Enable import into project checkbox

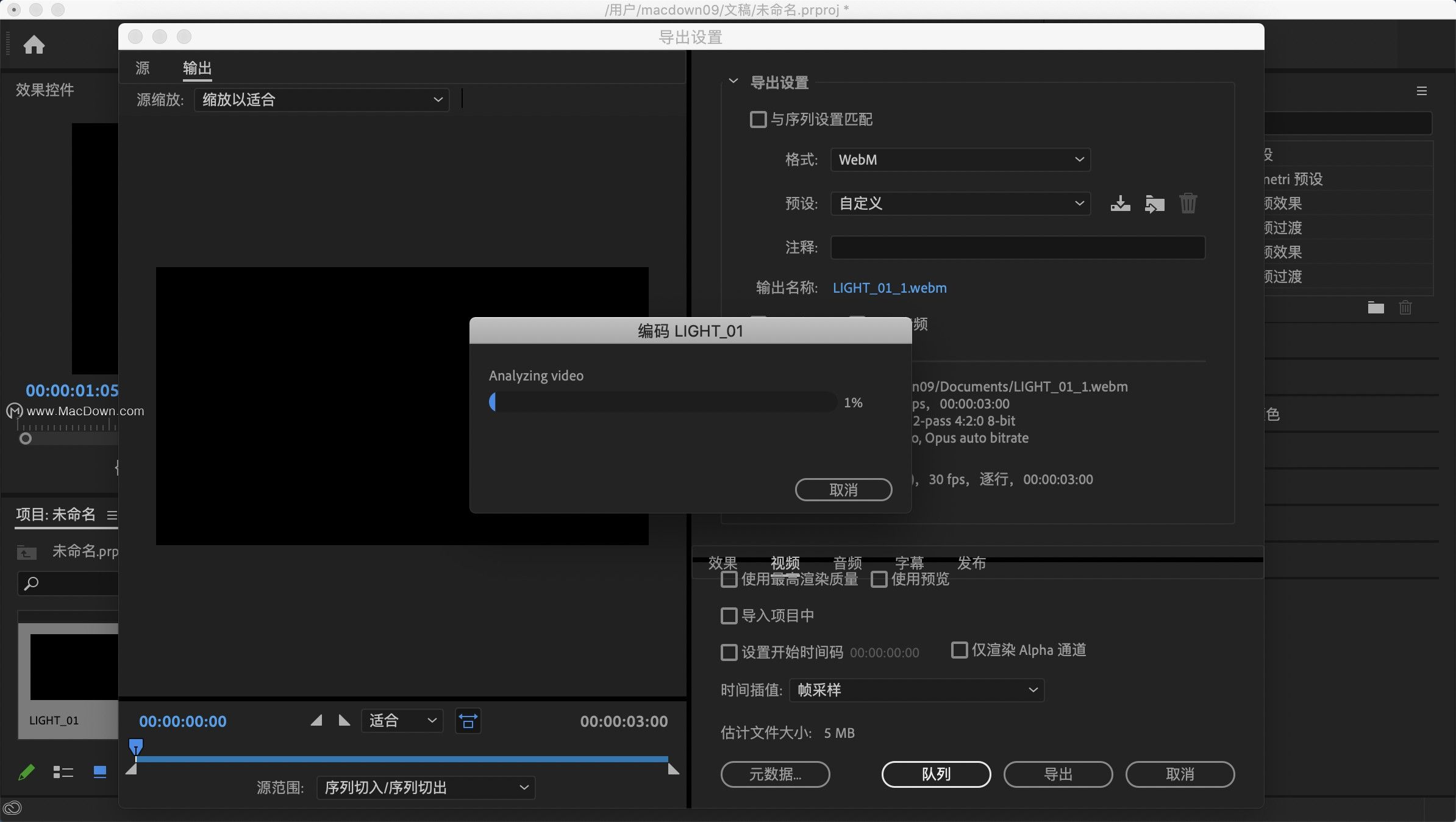[729, 616]
